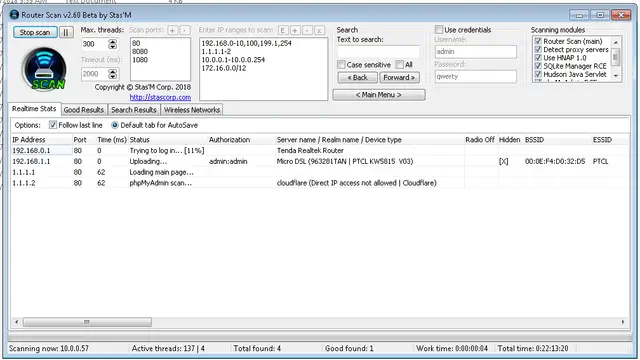Click the admin:admin authorization cell
Screen dimensions: 640x360
pos(228,161)
